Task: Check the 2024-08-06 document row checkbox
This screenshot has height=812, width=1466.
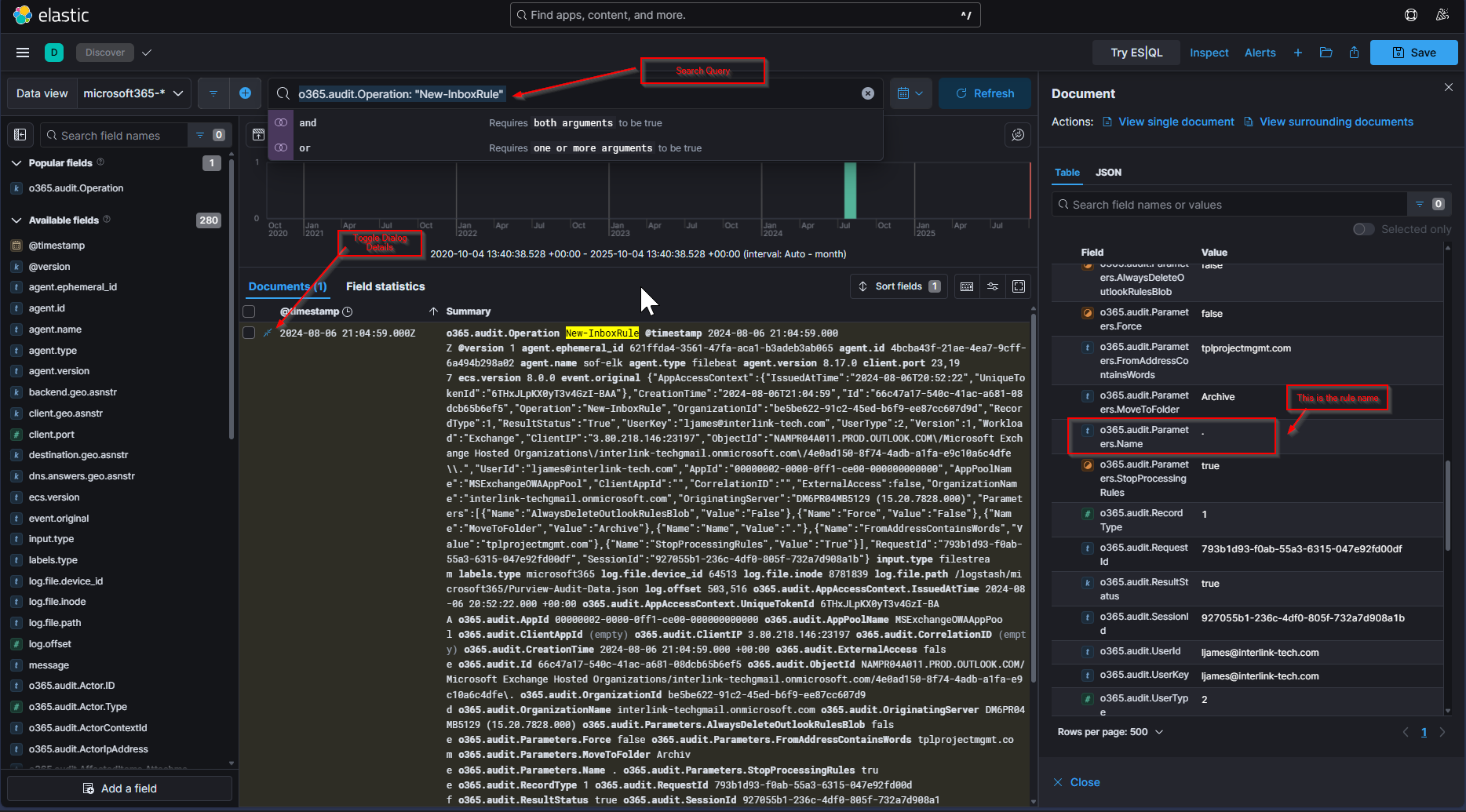Action: point(249,333)
